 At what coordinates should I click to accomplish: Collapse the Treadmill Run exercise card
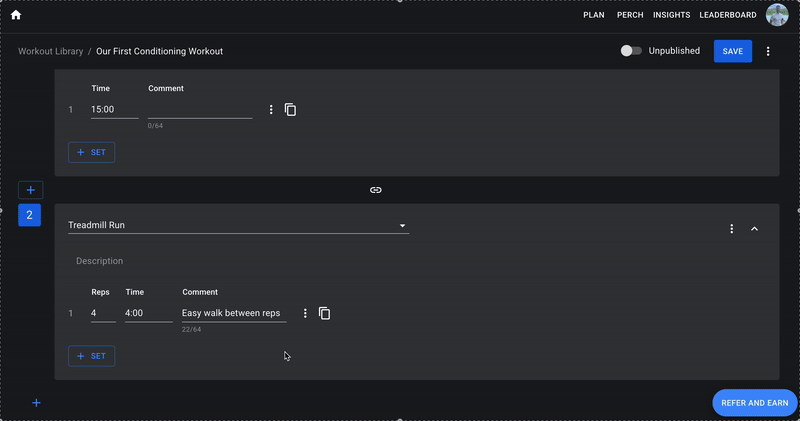pos(754,229)
